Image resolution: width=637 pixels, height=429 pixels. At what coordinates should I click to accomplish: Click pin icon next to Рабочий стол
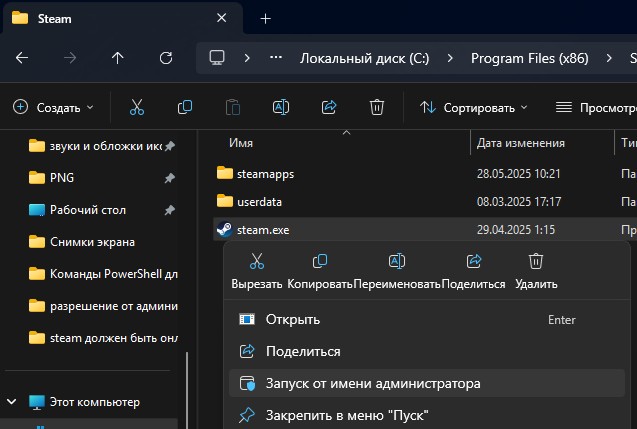point(170,210)
